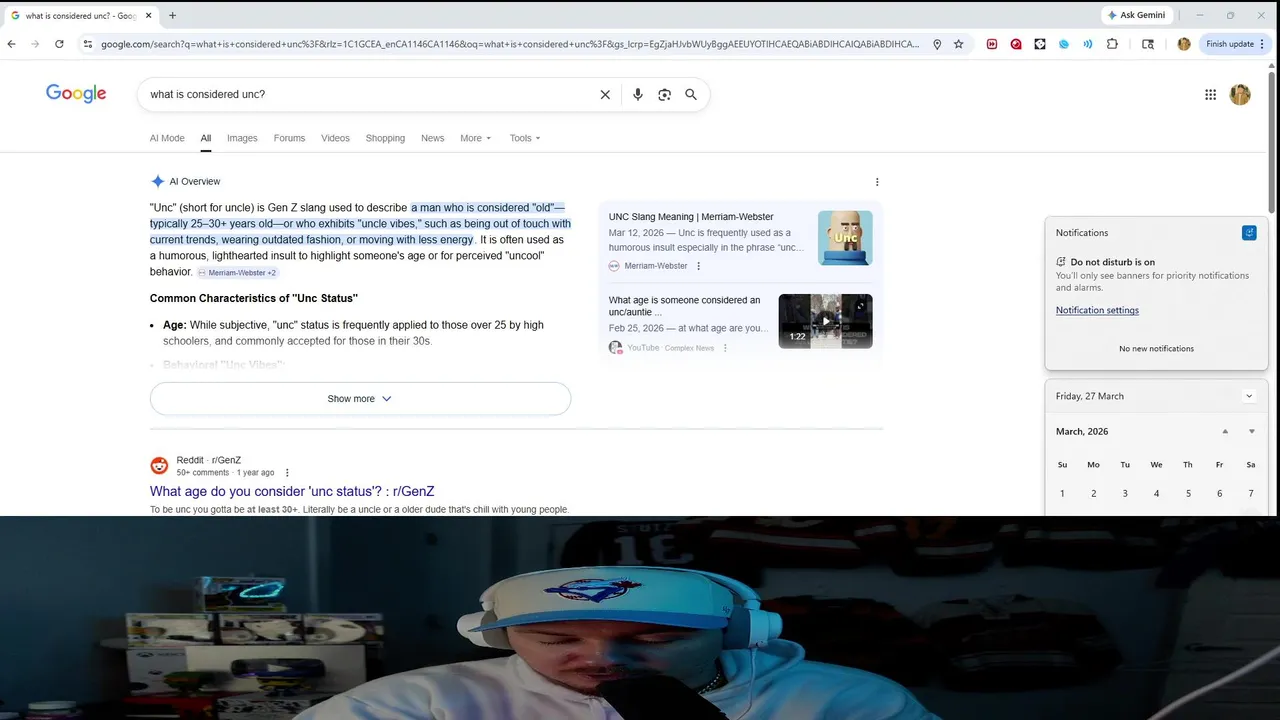The height and width of the screenshot is (720, 1280).
Task: Bookmark this page with the star icon
Action: click(958, 44)
